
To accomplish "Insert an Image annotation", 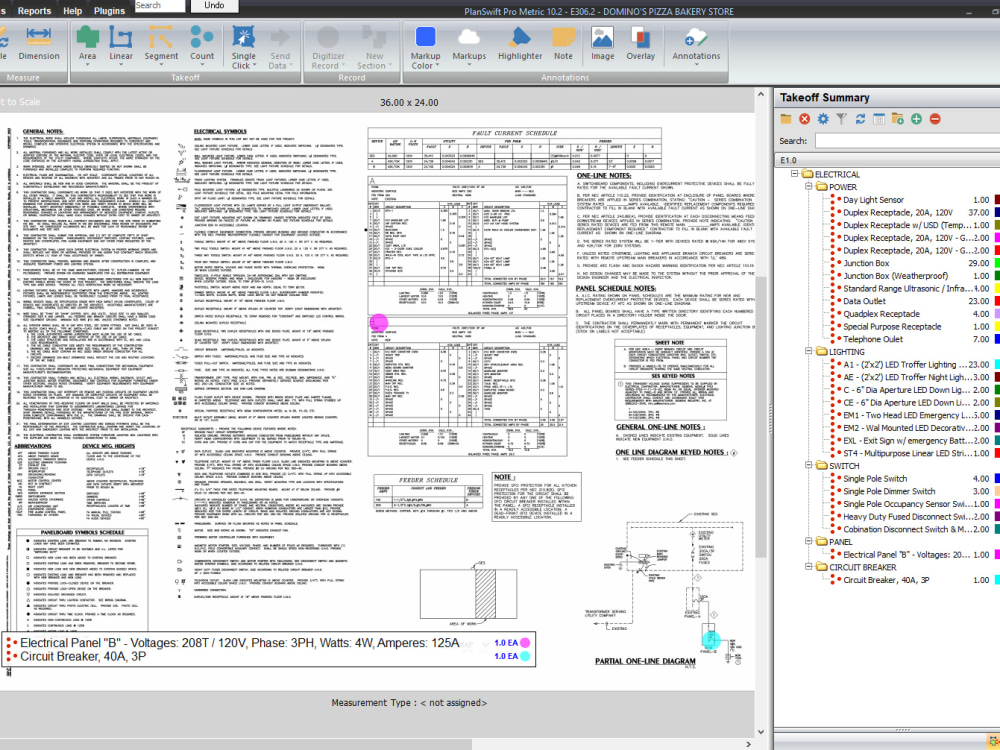I will click(x=602, y=43).
